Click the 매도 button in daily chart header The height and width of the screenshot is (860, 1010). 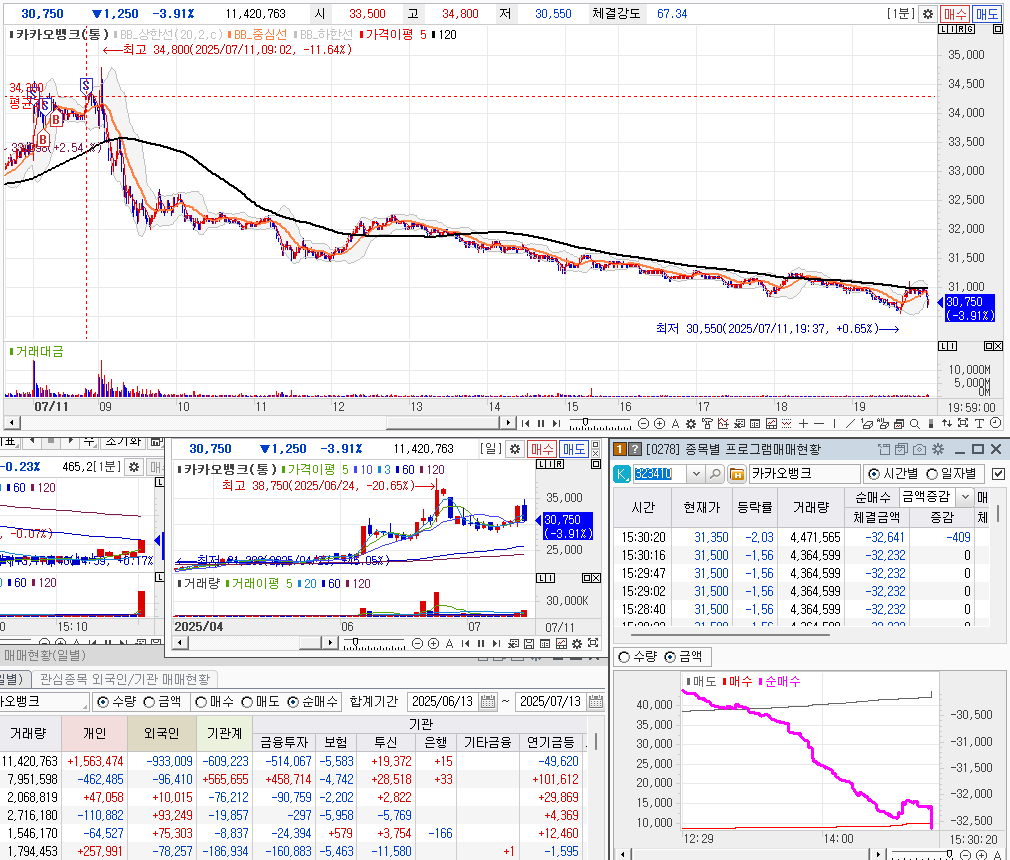(x=574, y=449)
